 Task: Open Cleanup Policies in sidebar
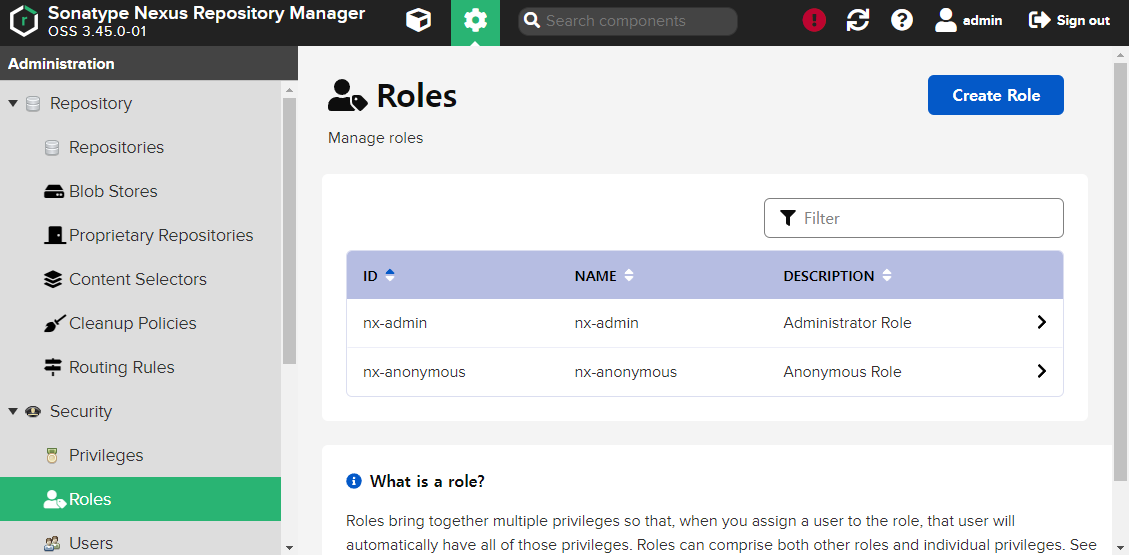(132, 324)
